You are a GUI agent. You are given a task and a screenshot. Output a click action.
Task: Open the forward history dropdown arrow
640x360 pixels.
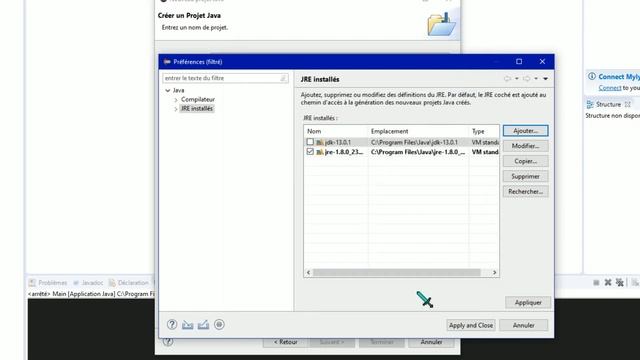click(x=536, y=78)
